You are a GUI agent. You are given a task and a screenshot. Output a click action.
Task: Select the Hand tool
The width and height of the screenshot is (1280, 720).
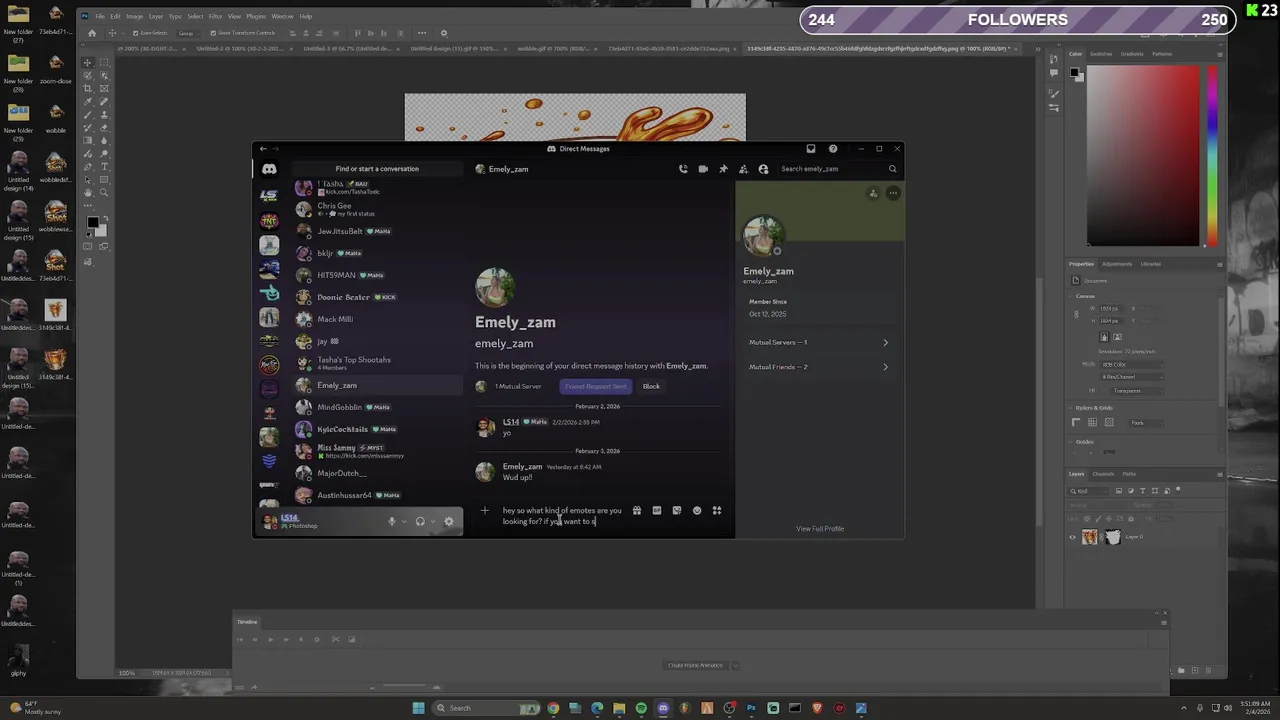click(88, 192)
